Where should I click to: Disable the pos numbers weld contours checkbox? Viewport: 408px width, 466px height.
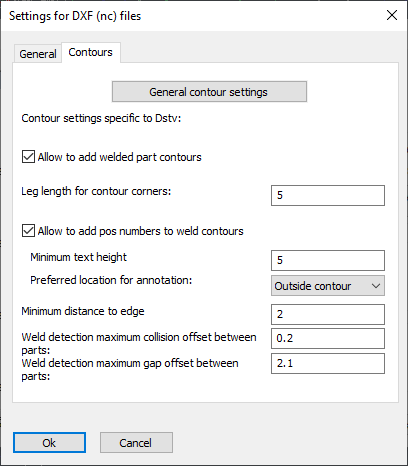tap(28, 231)
